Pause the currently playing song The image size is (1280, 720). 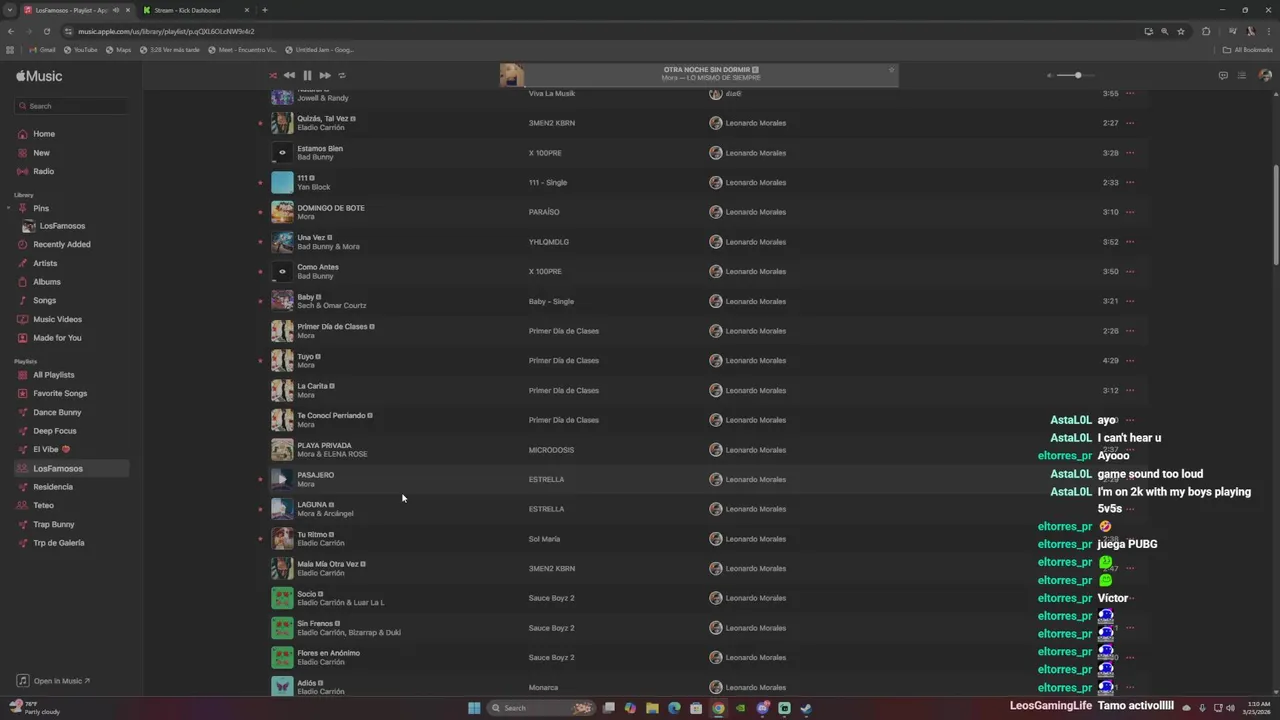307,75
